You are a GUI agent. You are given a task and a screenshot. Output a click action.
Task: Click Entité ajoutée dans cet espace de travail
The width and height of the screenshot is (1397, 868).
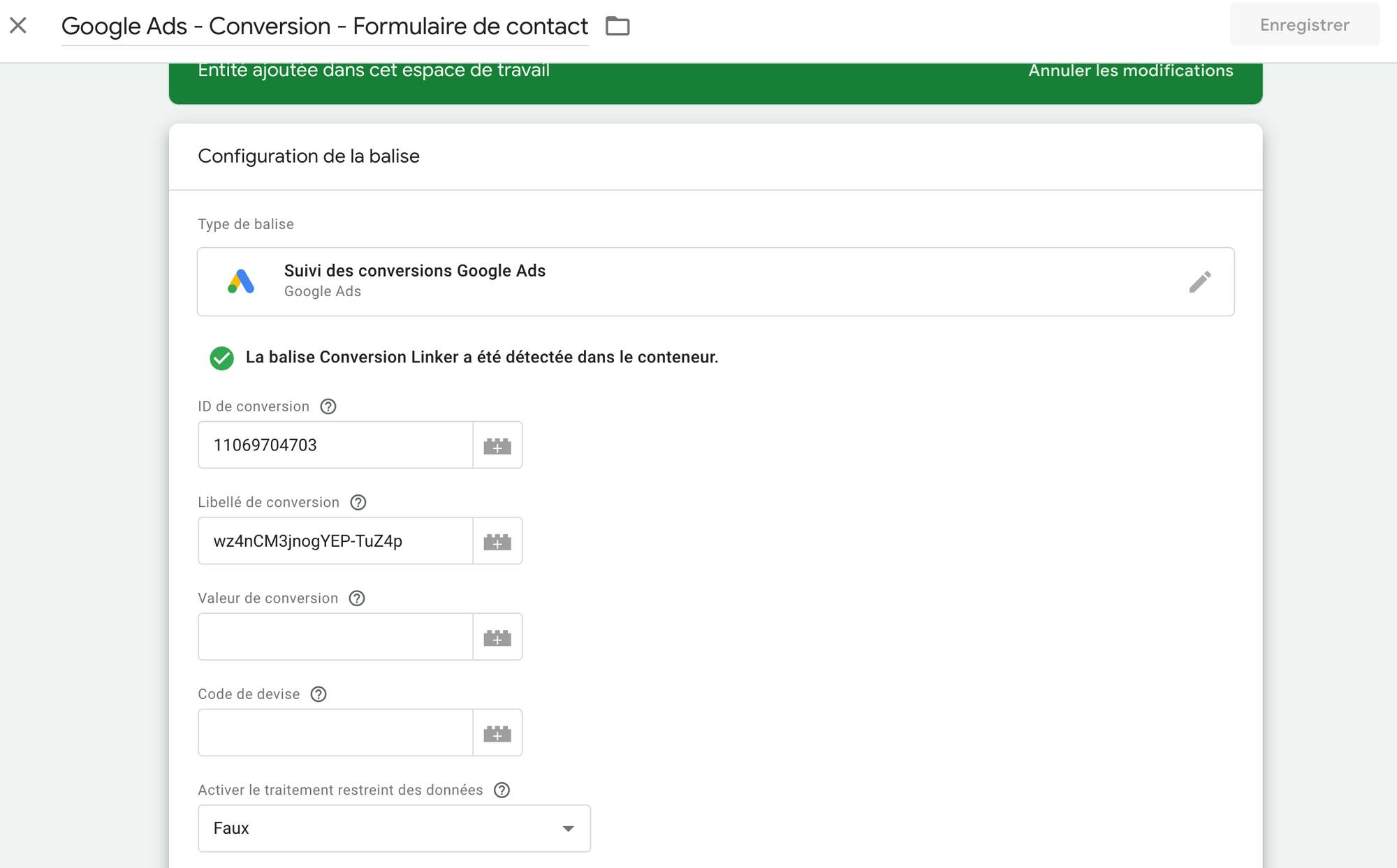374,71
